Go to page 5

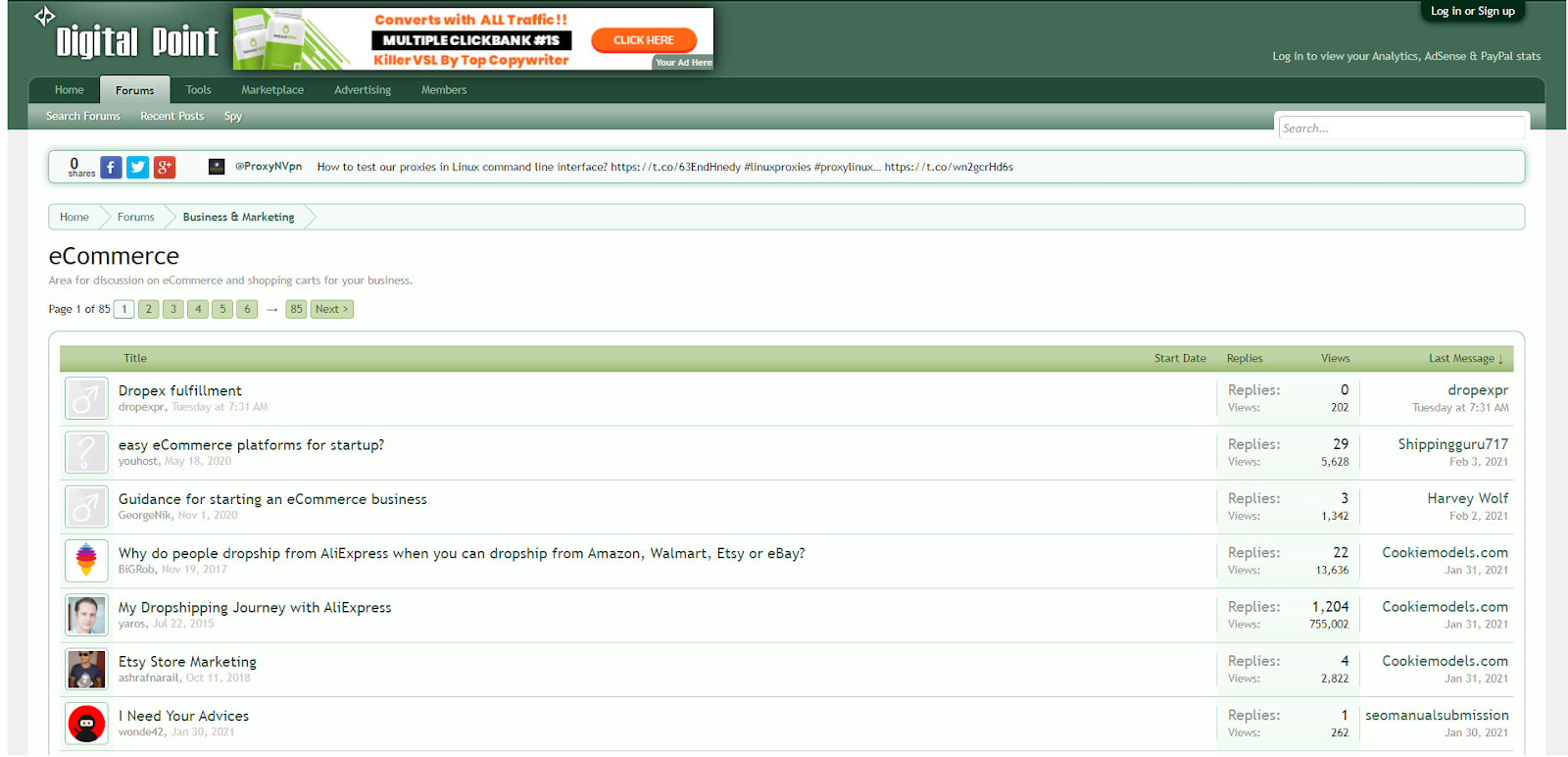coord(222,309)
